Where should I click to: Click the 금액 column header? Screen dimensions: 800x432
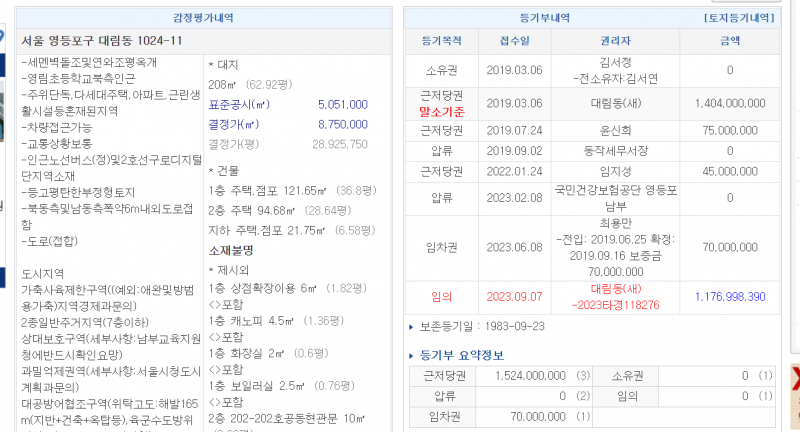coord(729,41)
